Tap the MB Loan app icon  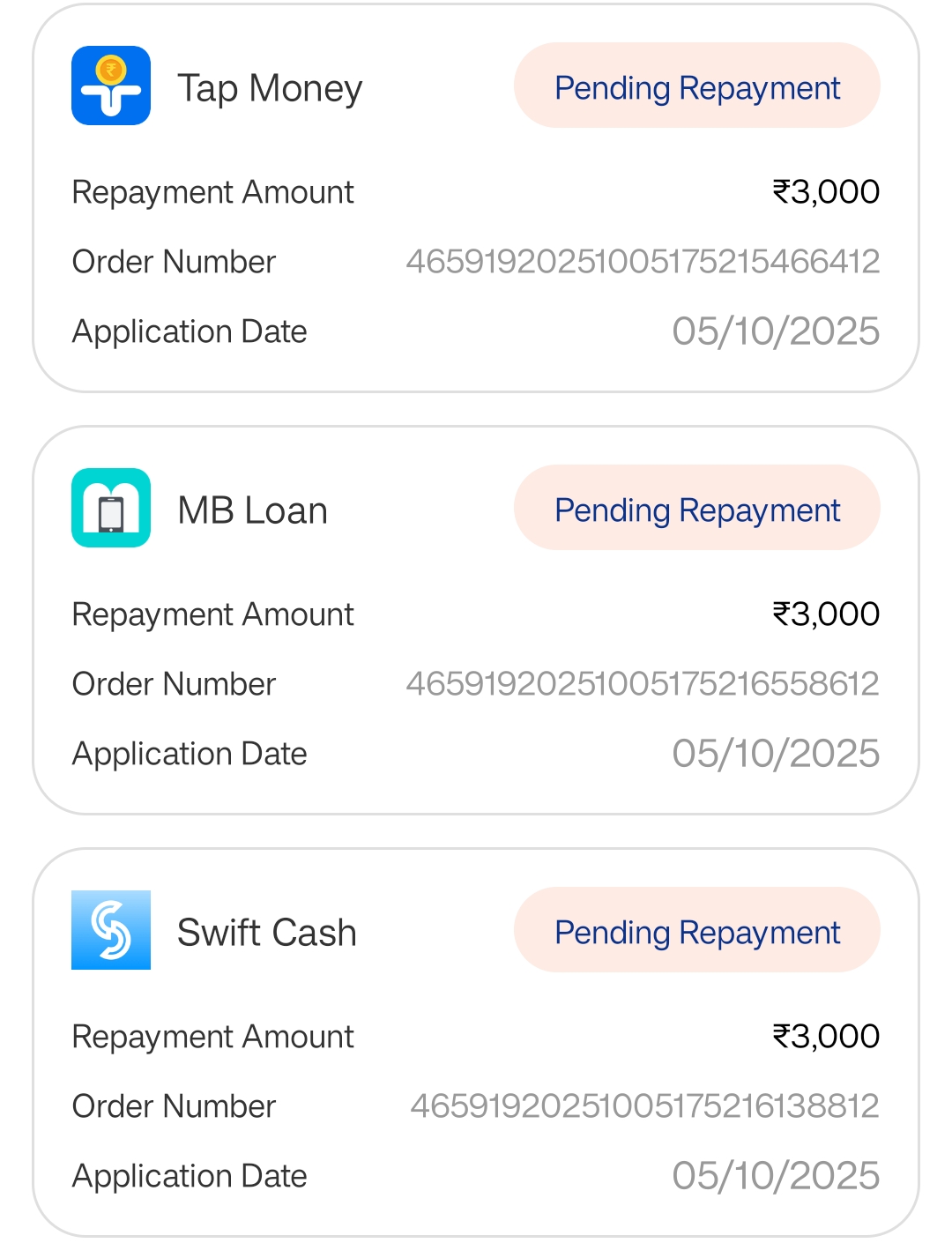click(111, 508)
